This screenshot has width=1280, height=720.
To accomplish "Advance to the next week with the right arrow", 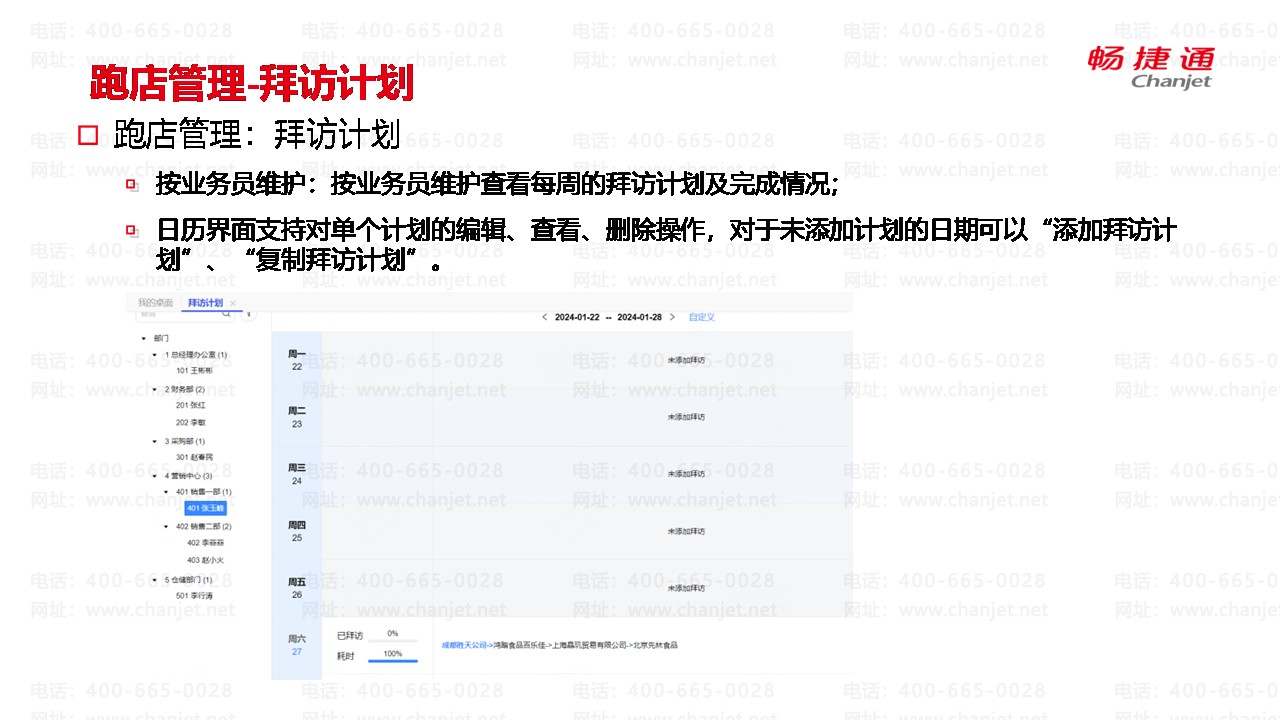I will click(x=673, y=317).
